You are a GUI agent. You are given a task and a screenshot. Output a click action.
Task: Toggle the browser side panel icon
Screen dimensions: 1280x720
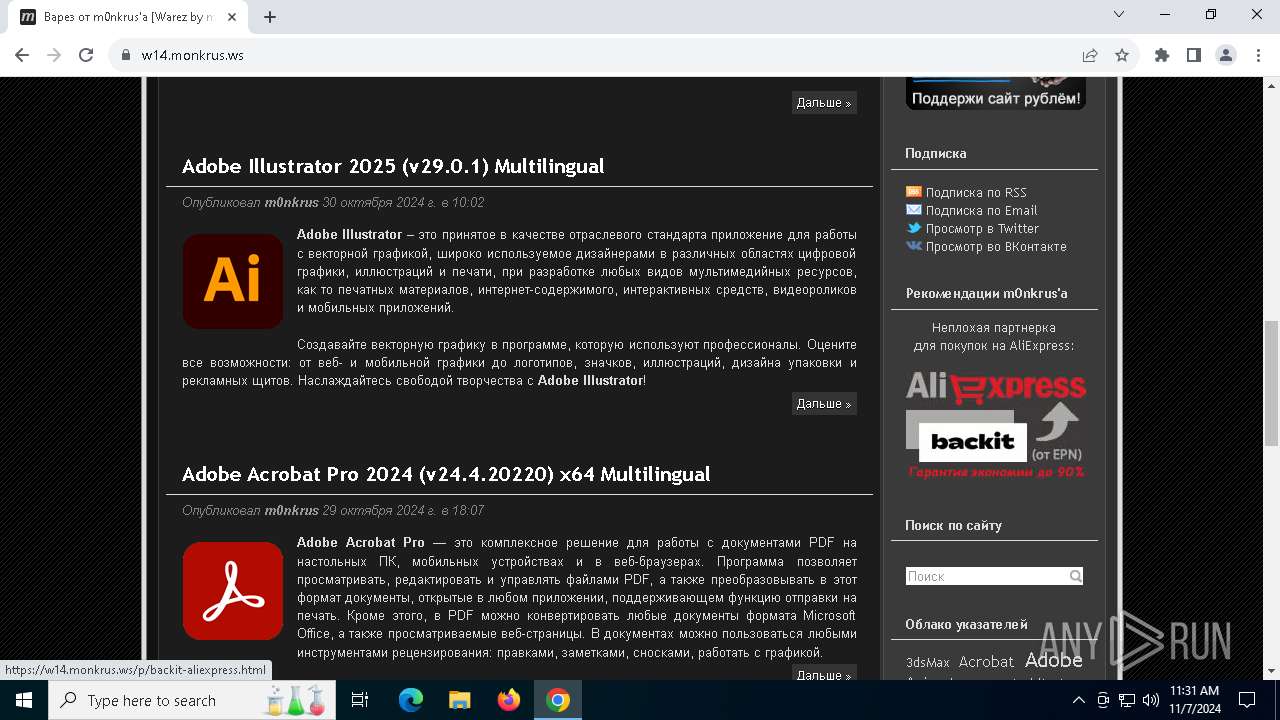point(1194,55)
